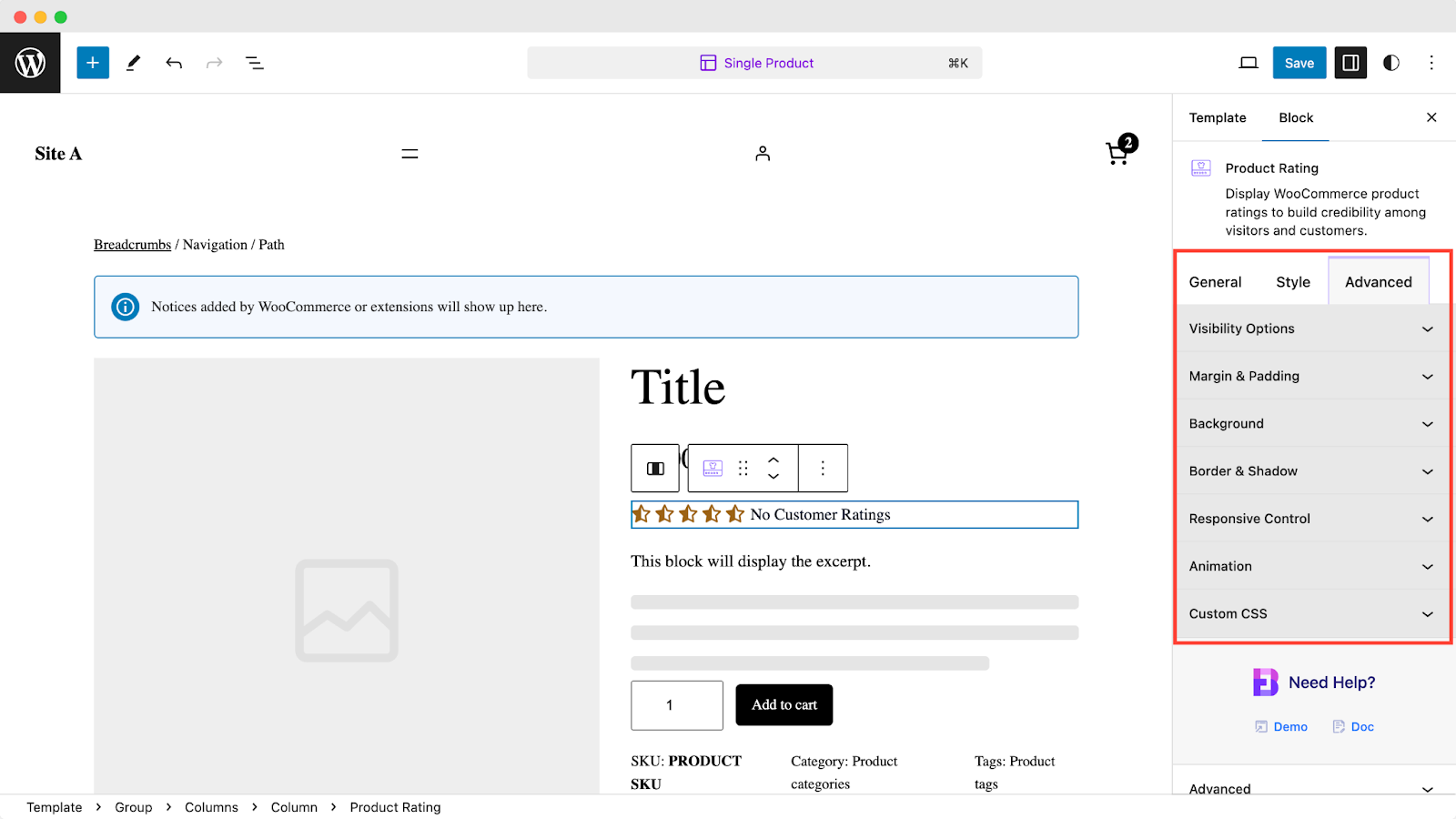
Task: Select Column in the footer breadcrumb
Action: pos(294,807)
